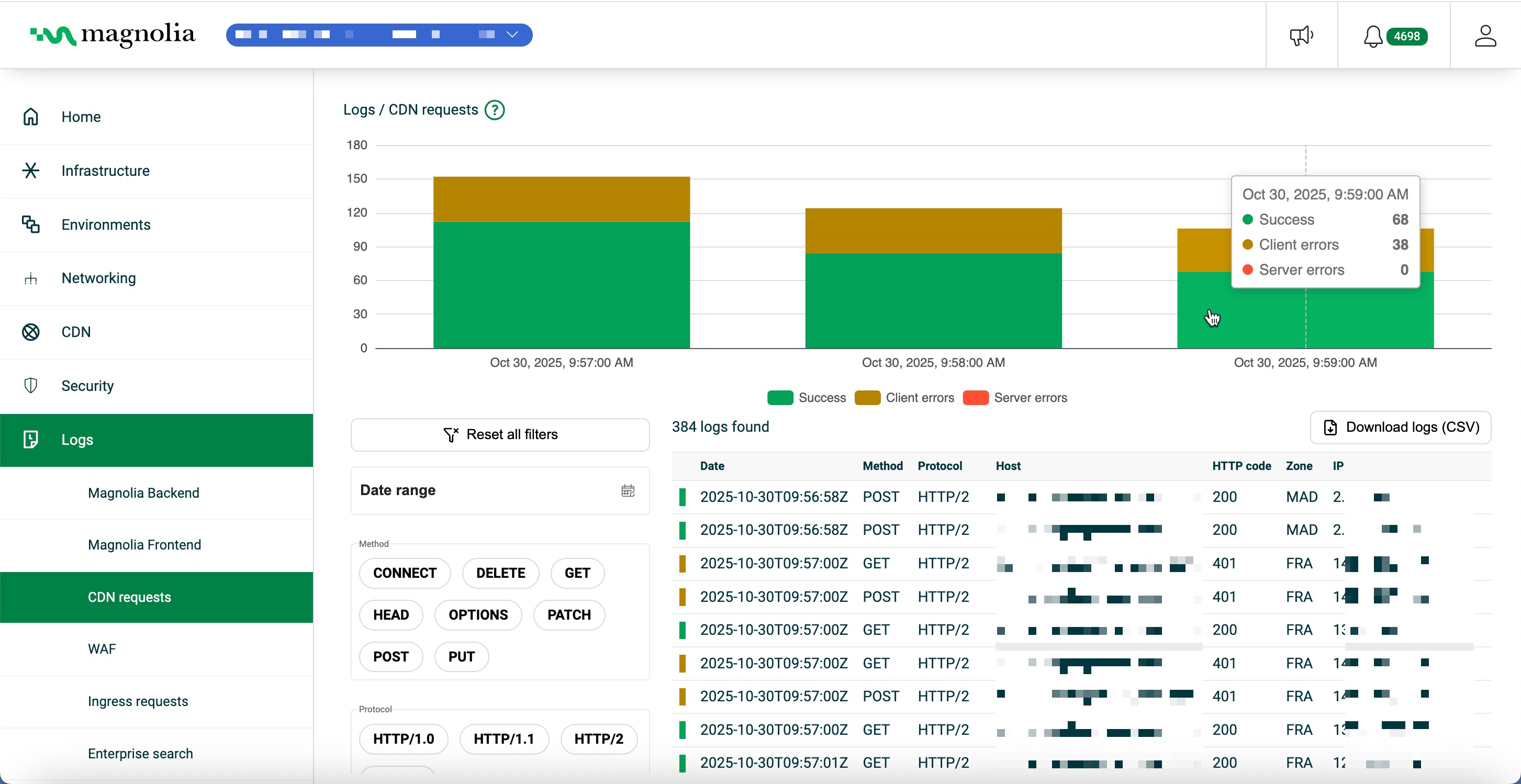1521x784 pixels.
Task: Toggle HTTP/1.0 protocol filter
Action: [403, 739]
